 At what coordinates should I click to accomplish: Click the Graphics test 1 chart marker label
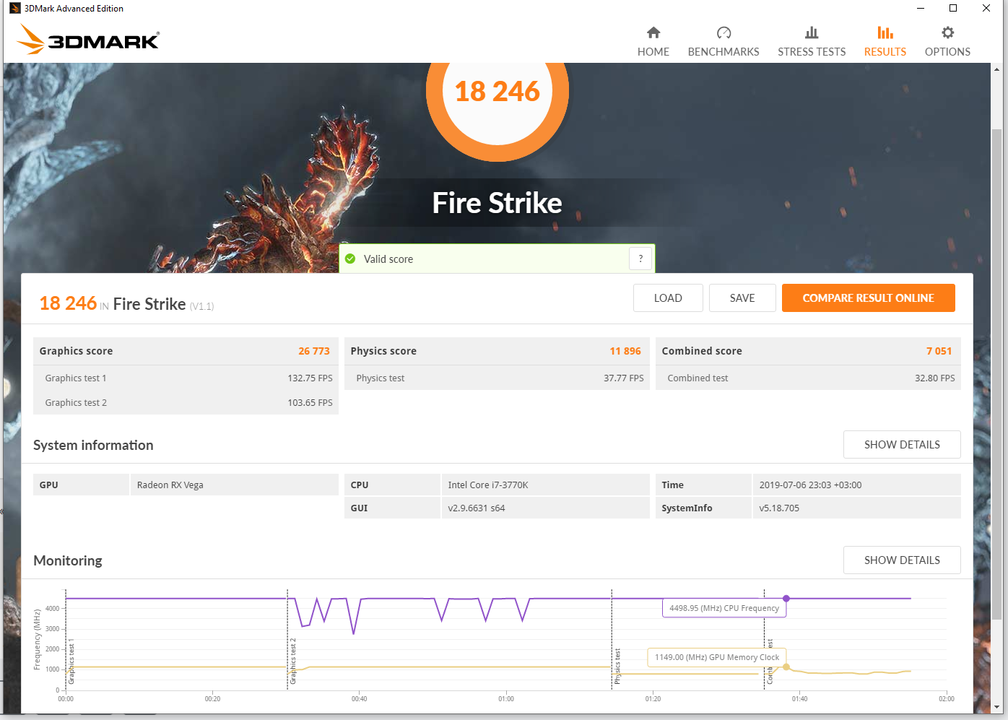coord(71,661)
